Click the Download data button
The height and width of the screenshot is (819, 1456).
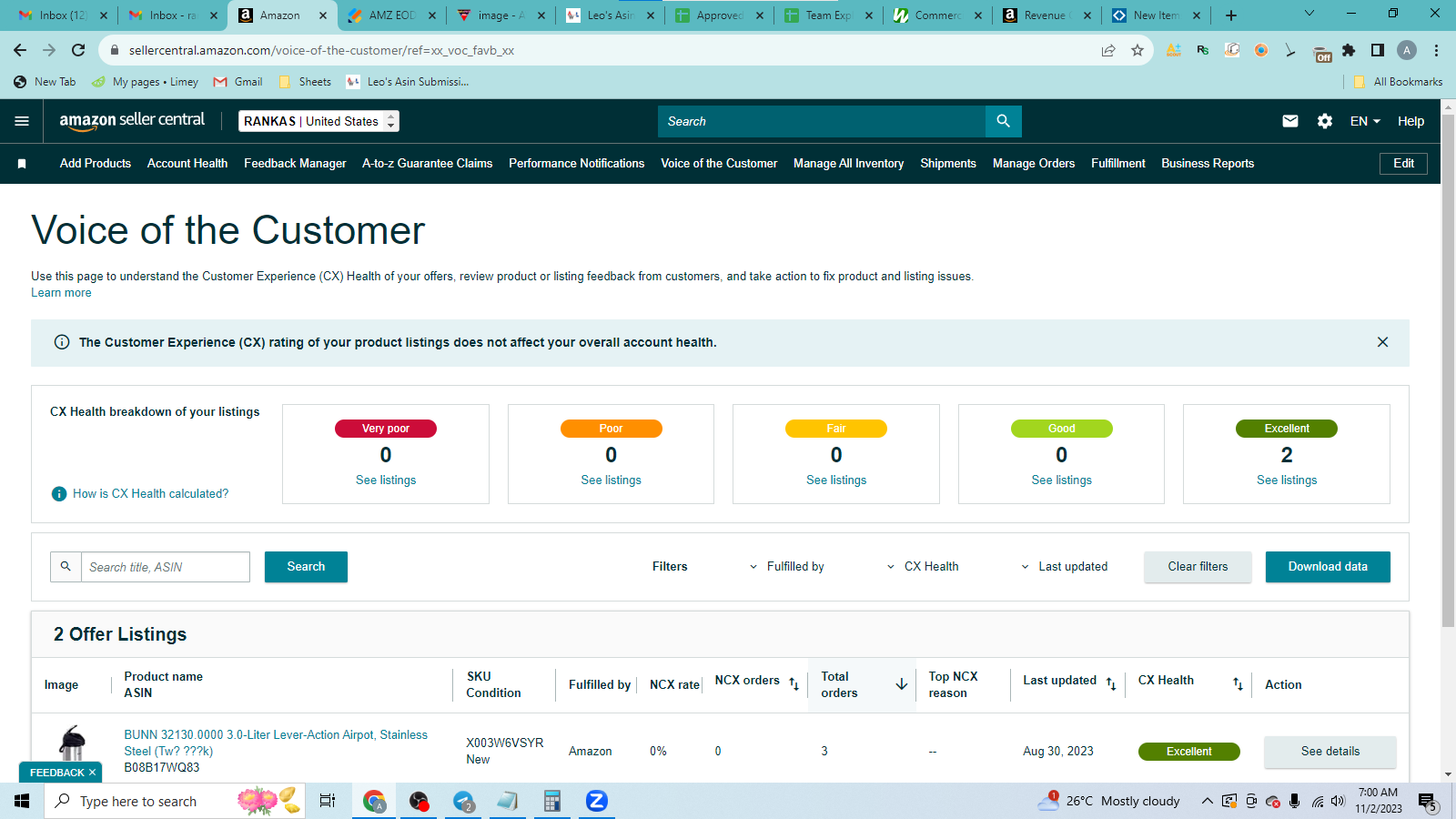[1328, 567]
